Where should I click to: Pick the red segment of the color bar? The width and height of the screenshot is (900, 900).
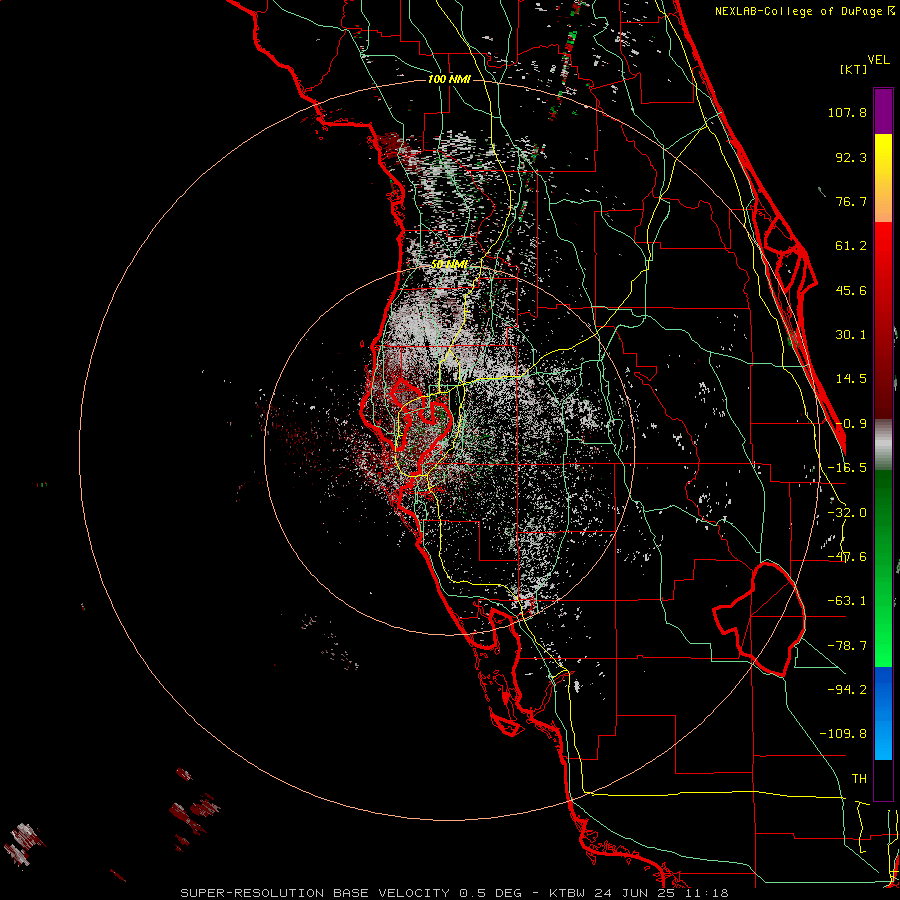[x=883, y=320]
